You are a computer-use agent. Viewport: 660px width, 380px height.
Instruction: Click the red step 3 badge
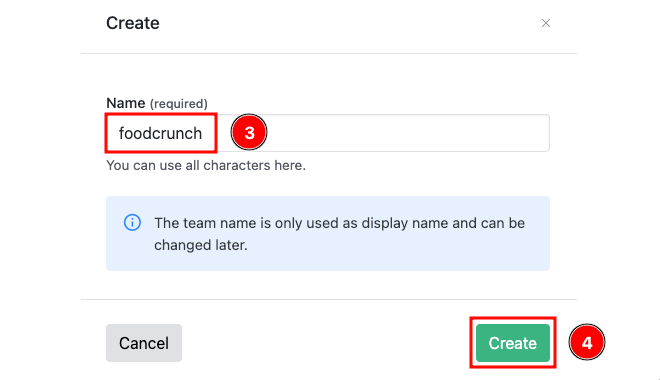pos(249,133)
